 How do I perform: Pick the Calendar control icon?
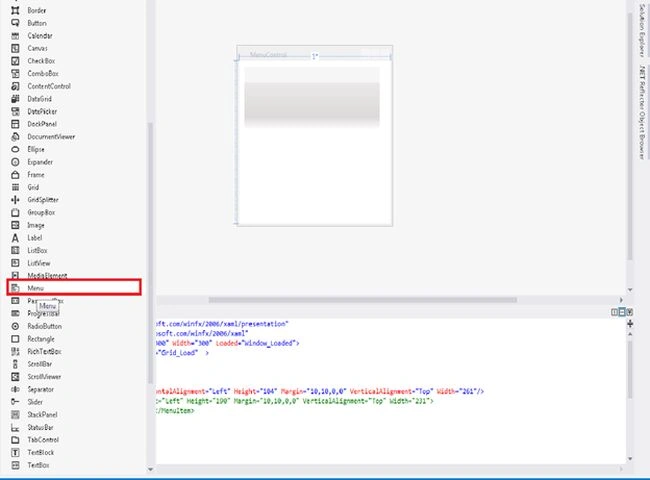tap(15, 36)
